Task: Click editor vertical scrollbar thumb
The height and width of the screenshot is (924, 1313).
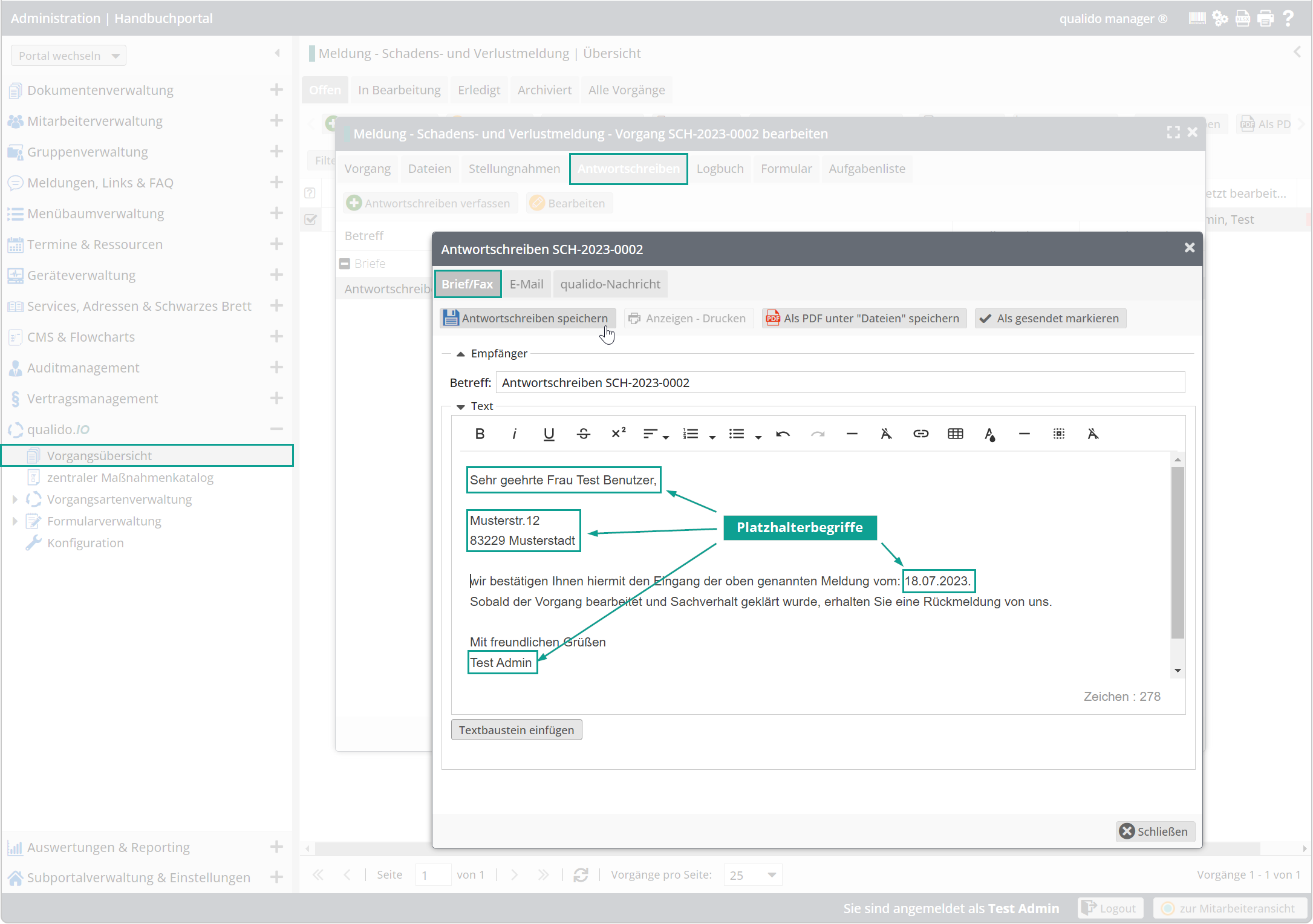Action: [1178, 553]
